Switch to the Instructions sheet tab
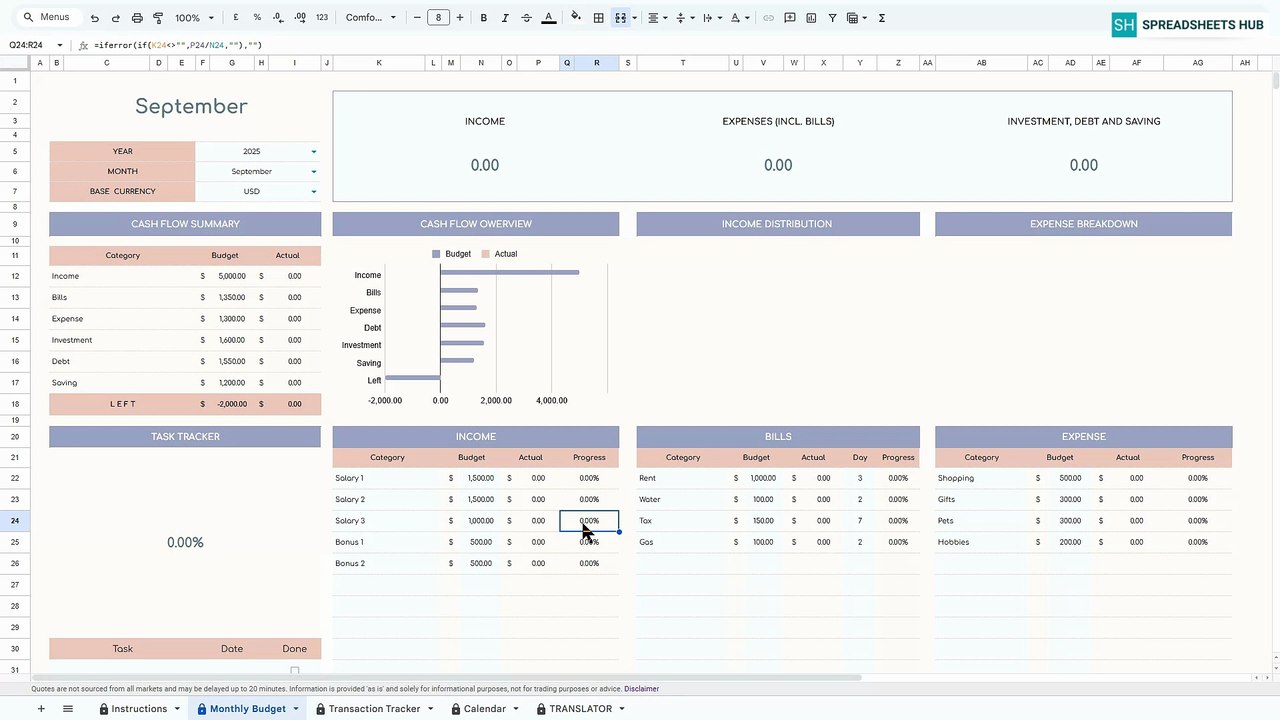The image size is (1280, 720). click(139, 709)
